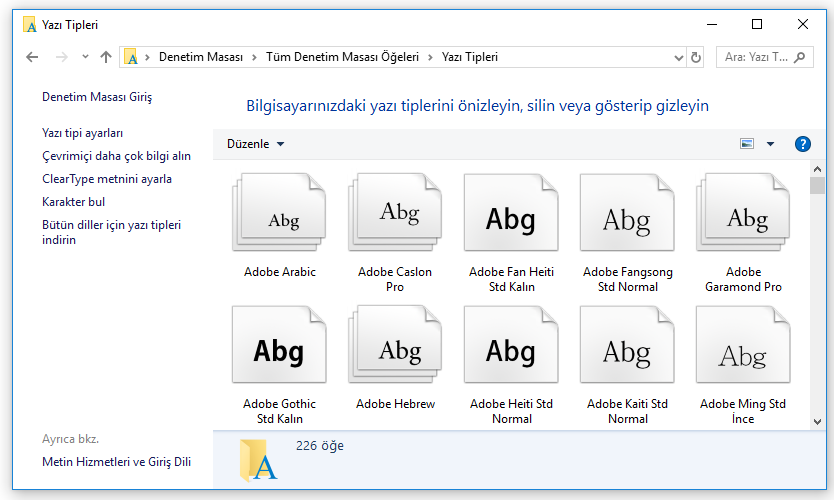Select Adobe Gothic Std Kalın font icon
The image size is (834, 500).
(279, 346)
